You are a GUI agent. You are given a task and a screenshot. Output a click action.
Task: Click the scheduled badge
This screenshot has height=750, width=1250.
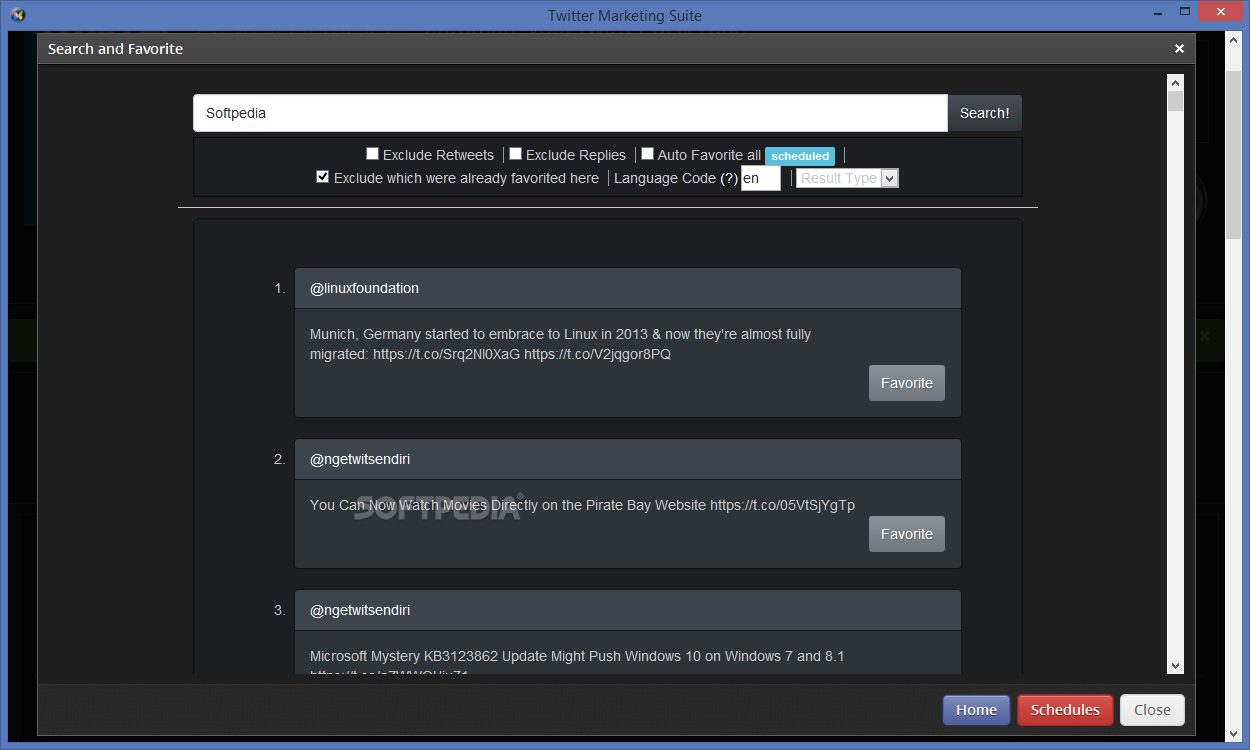(800, 156)
